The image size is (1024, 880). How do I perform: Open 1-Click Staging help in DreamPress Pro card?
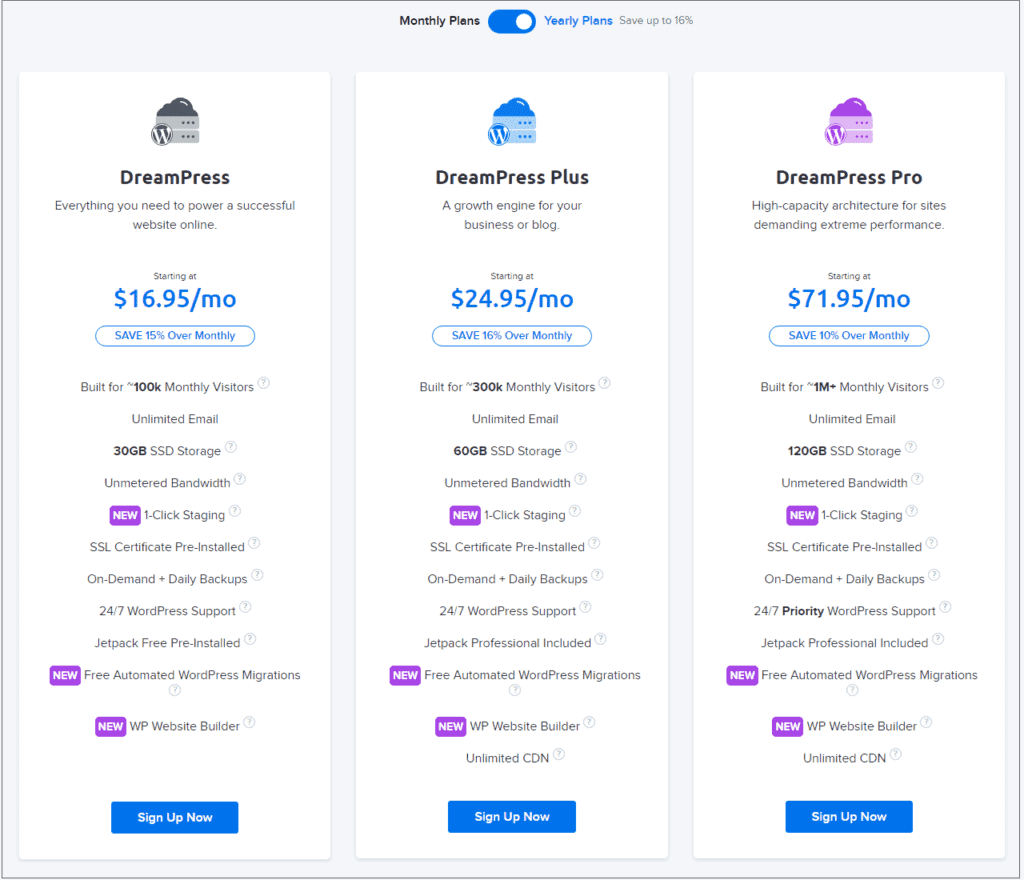pos(912,511)
